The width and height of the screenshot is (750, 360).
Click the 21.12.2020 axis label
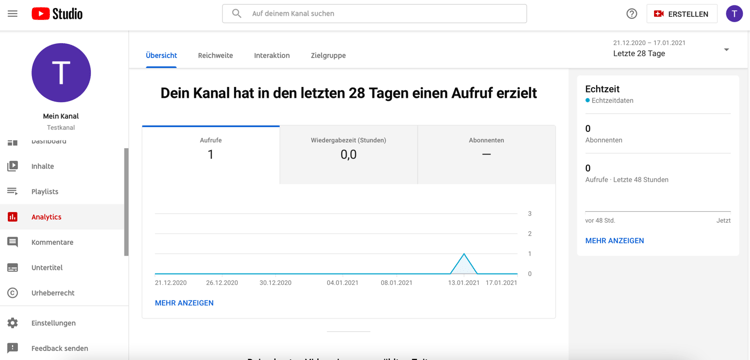(x=171, y=283)
